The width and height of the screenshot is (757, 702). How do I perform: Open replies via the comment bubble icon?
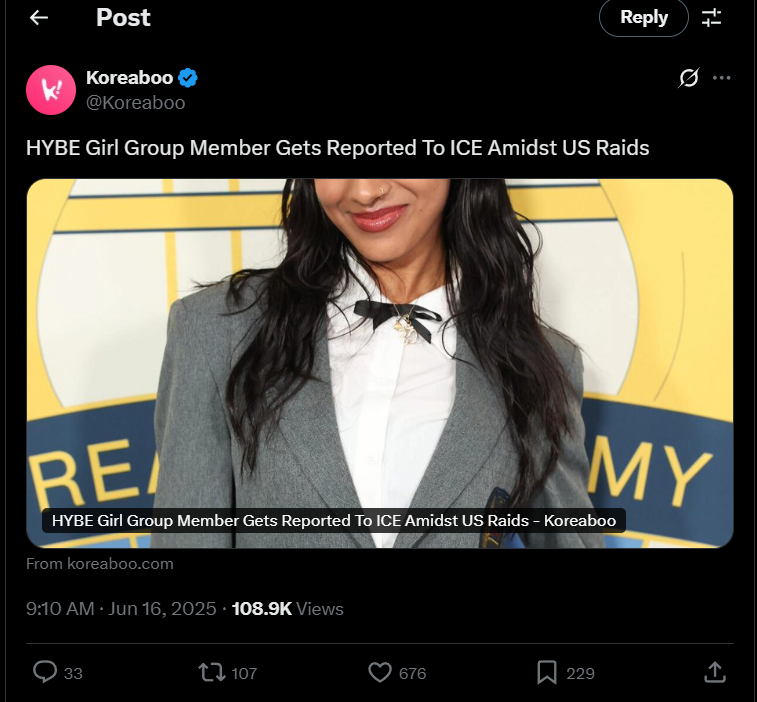coord(45,672)
